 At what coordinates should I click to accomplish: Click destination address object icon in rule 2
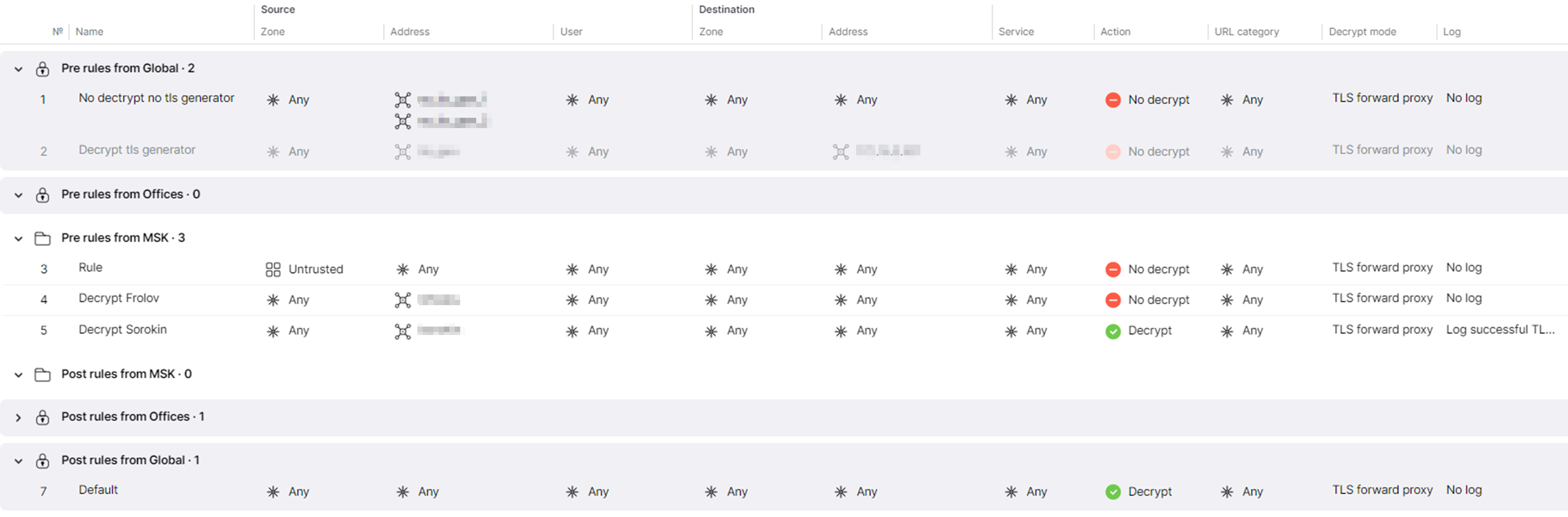tap(841, 152)
